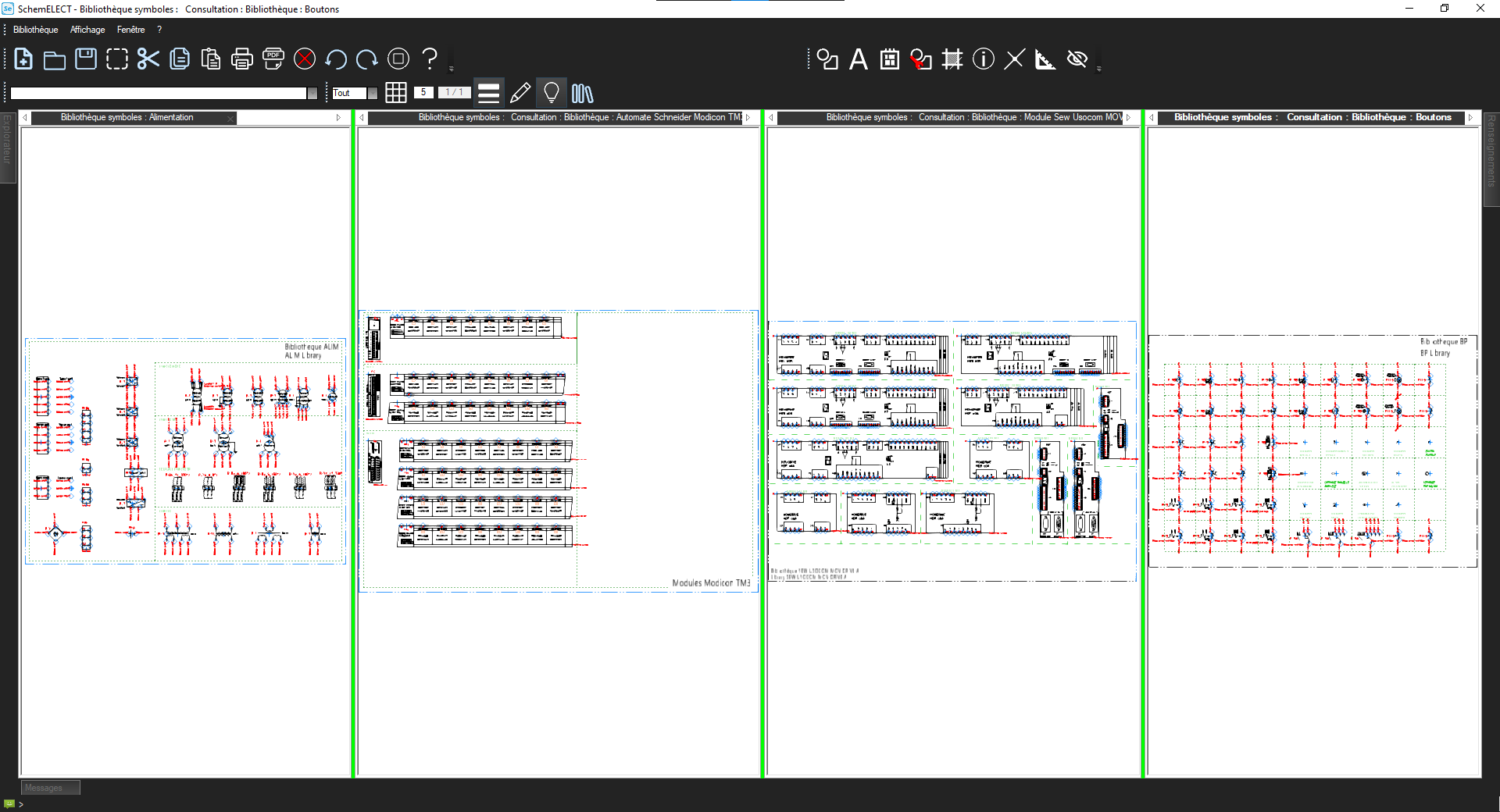Click the Messages panel button
The height and width of the screenshot is (812, 1500).
(50, 788)
